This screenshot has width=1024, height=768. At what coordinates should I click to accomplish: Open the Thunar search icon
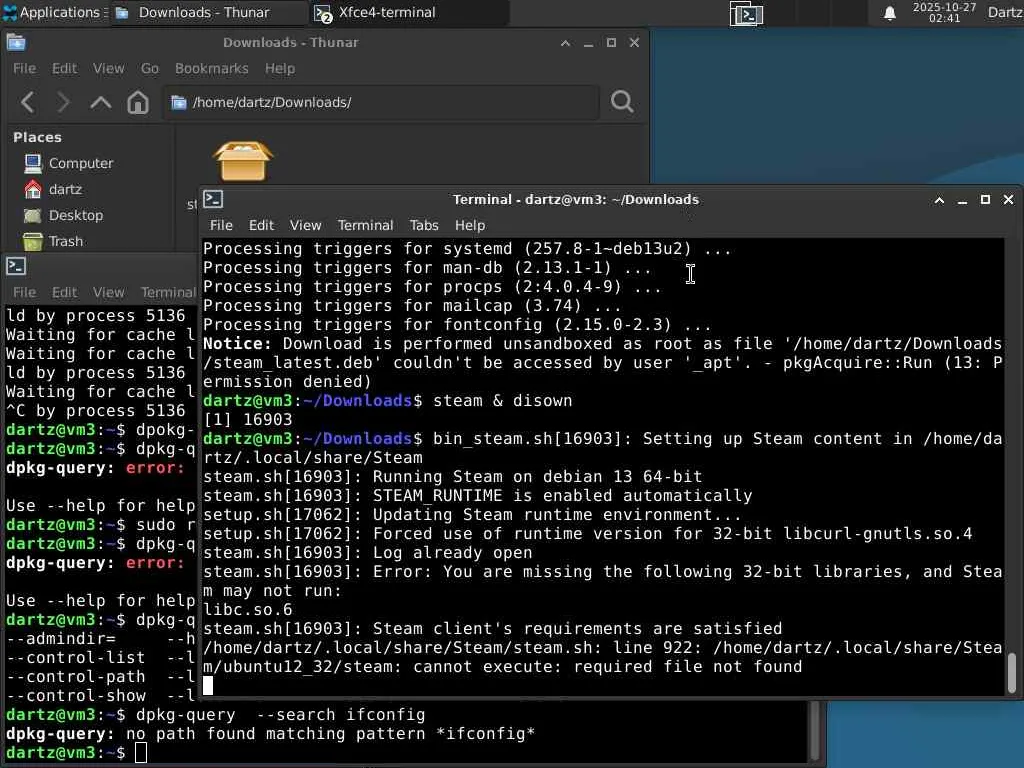click(622, 102)
